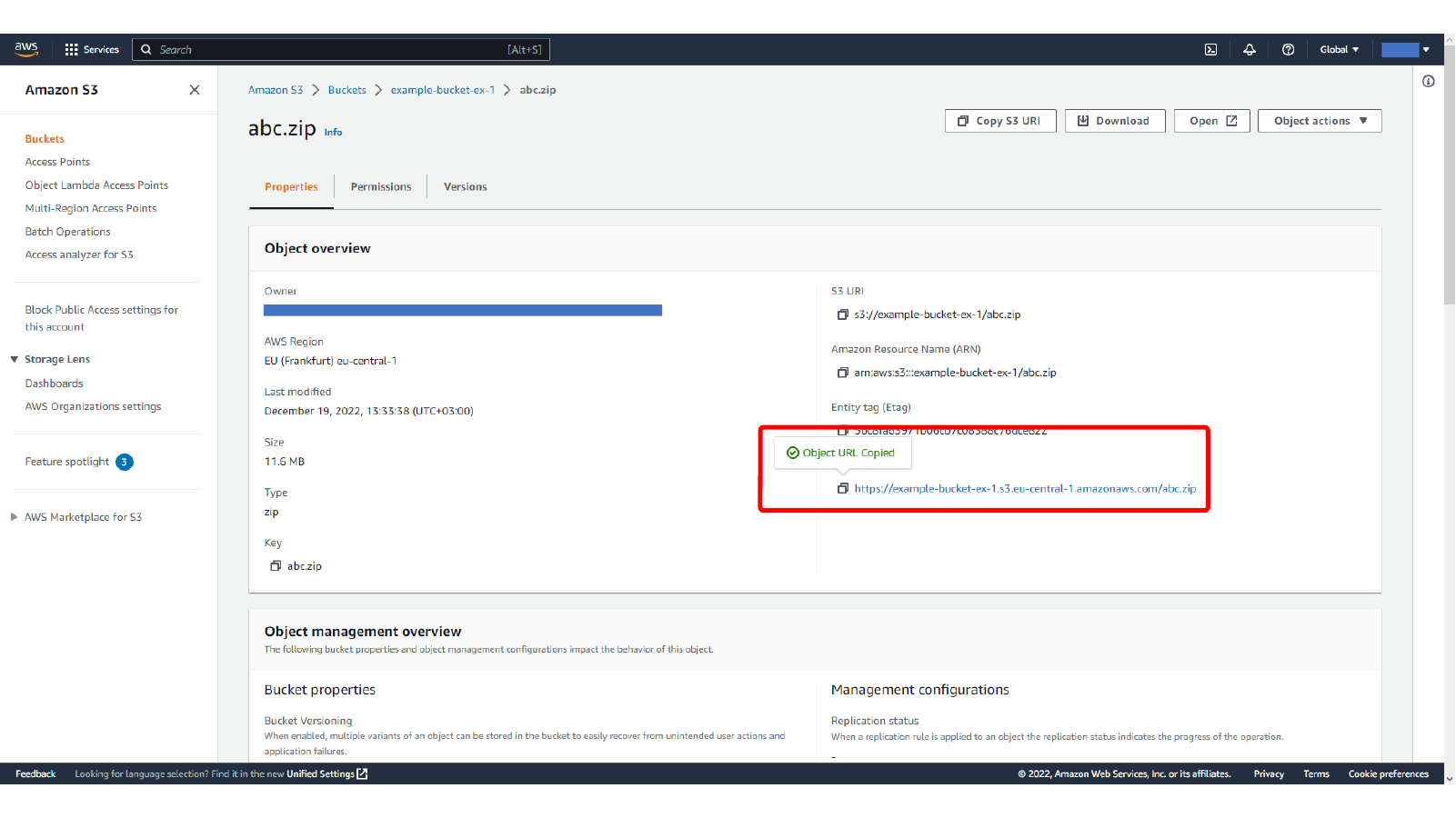
Task: Open Storage Lens Dashboards
Action: click(55, 384)
